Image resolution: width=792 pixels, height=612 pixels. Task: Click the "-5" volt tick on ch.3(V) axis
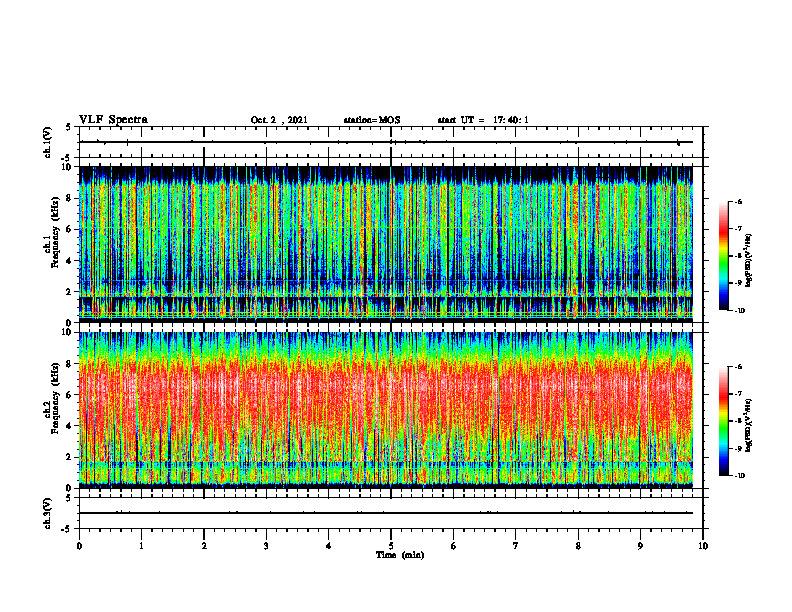click(67, 529)
